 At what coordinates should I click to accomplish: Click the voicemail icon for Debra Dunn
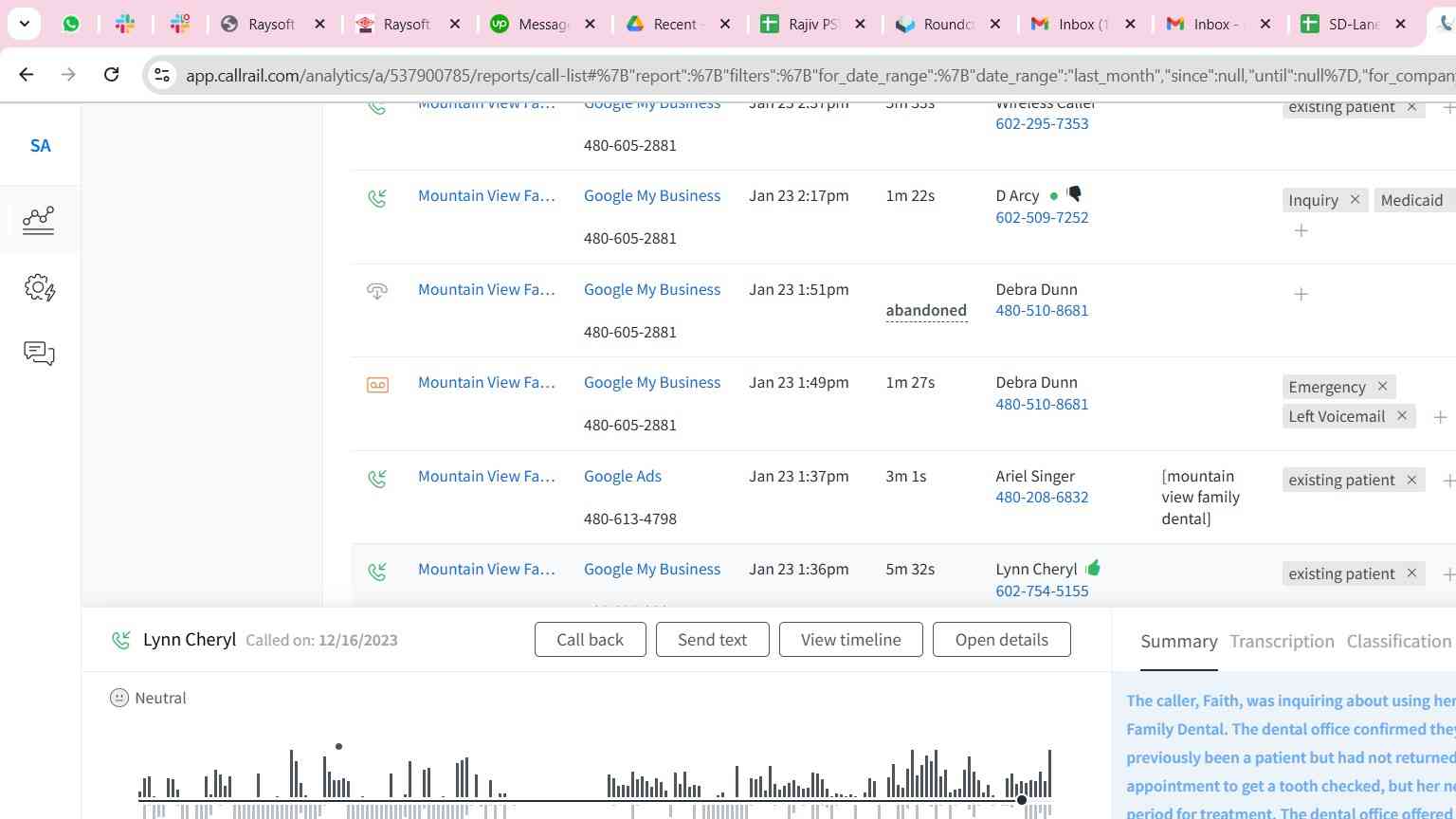[x=377, y=384]
